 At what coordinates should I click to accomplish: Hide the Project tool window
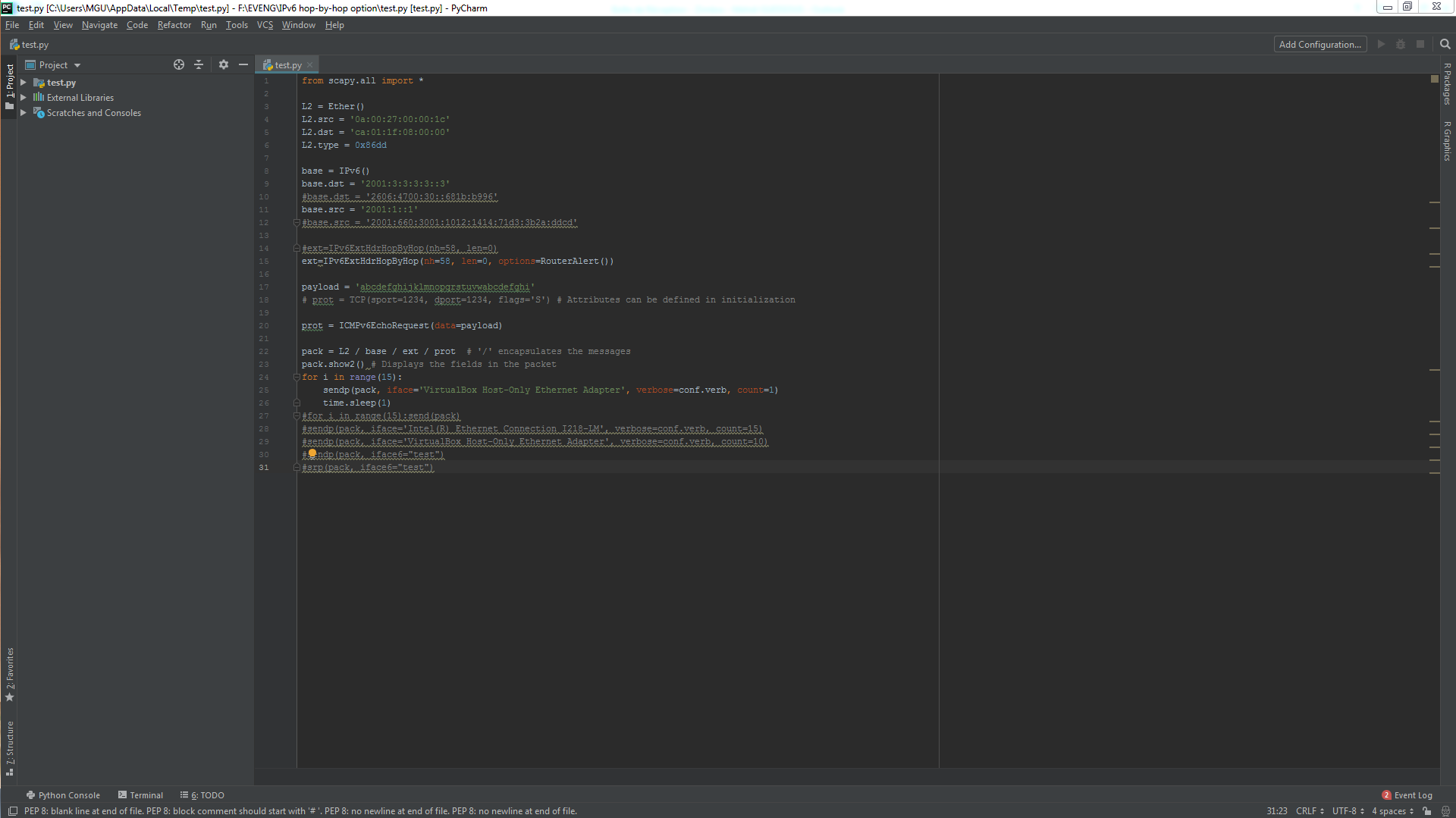(x=243, y=65)
